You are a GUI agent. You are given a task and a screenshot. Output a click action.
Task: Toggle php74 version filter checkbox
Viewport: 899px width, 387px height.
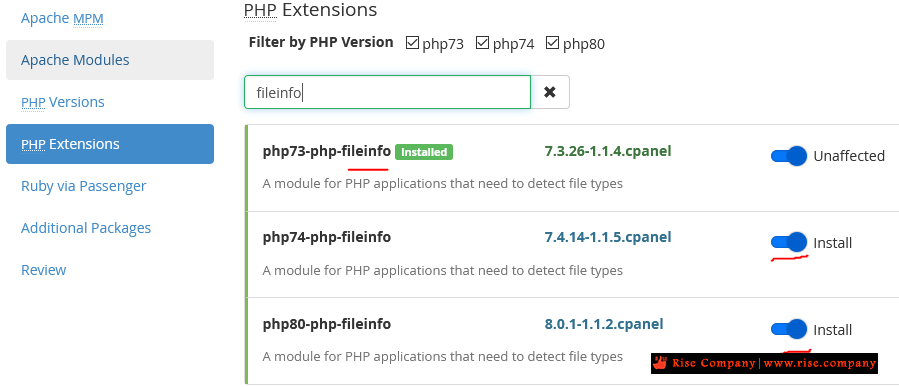(x=482, y=42)
